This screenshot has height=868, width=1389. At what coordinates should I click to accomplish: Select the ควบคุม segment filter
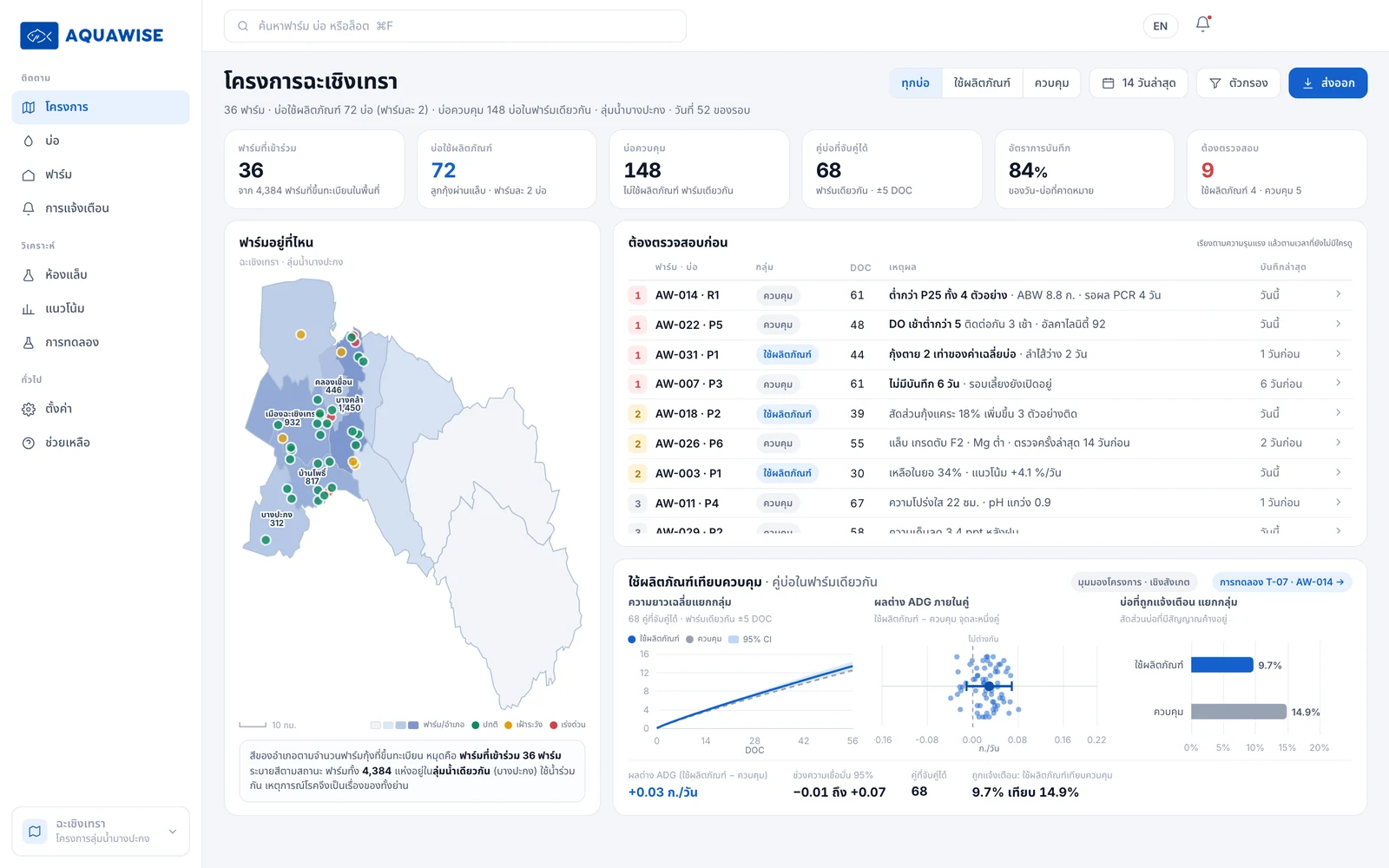click(1051, 83)
